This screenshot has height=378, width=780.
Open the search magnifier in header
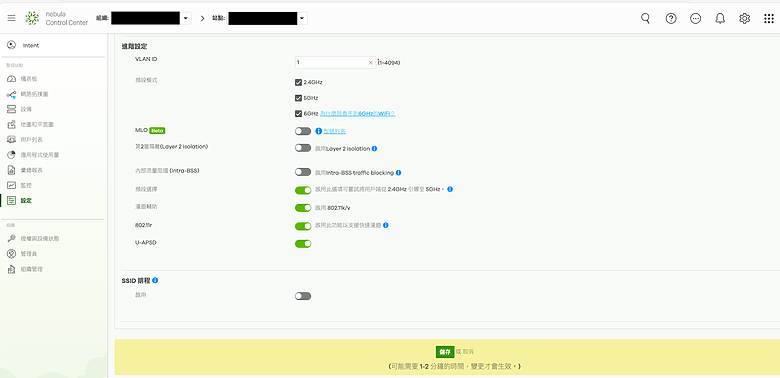click(x=645, y=18)
